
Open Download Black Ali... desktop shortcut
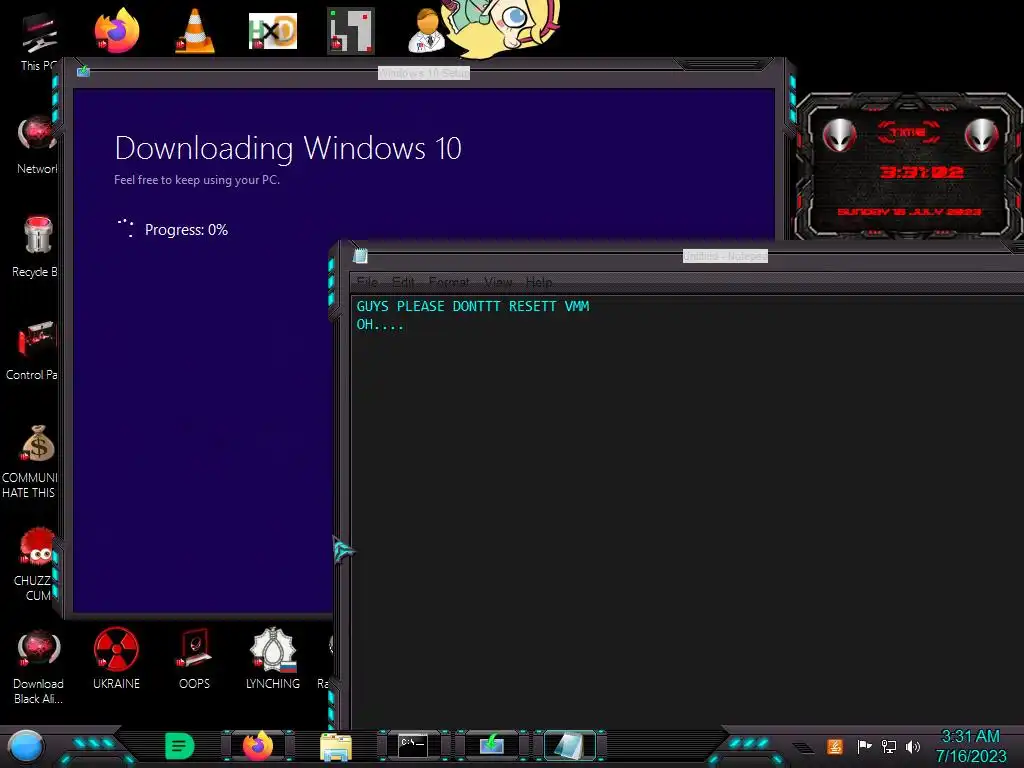click(x=38, y=667)
